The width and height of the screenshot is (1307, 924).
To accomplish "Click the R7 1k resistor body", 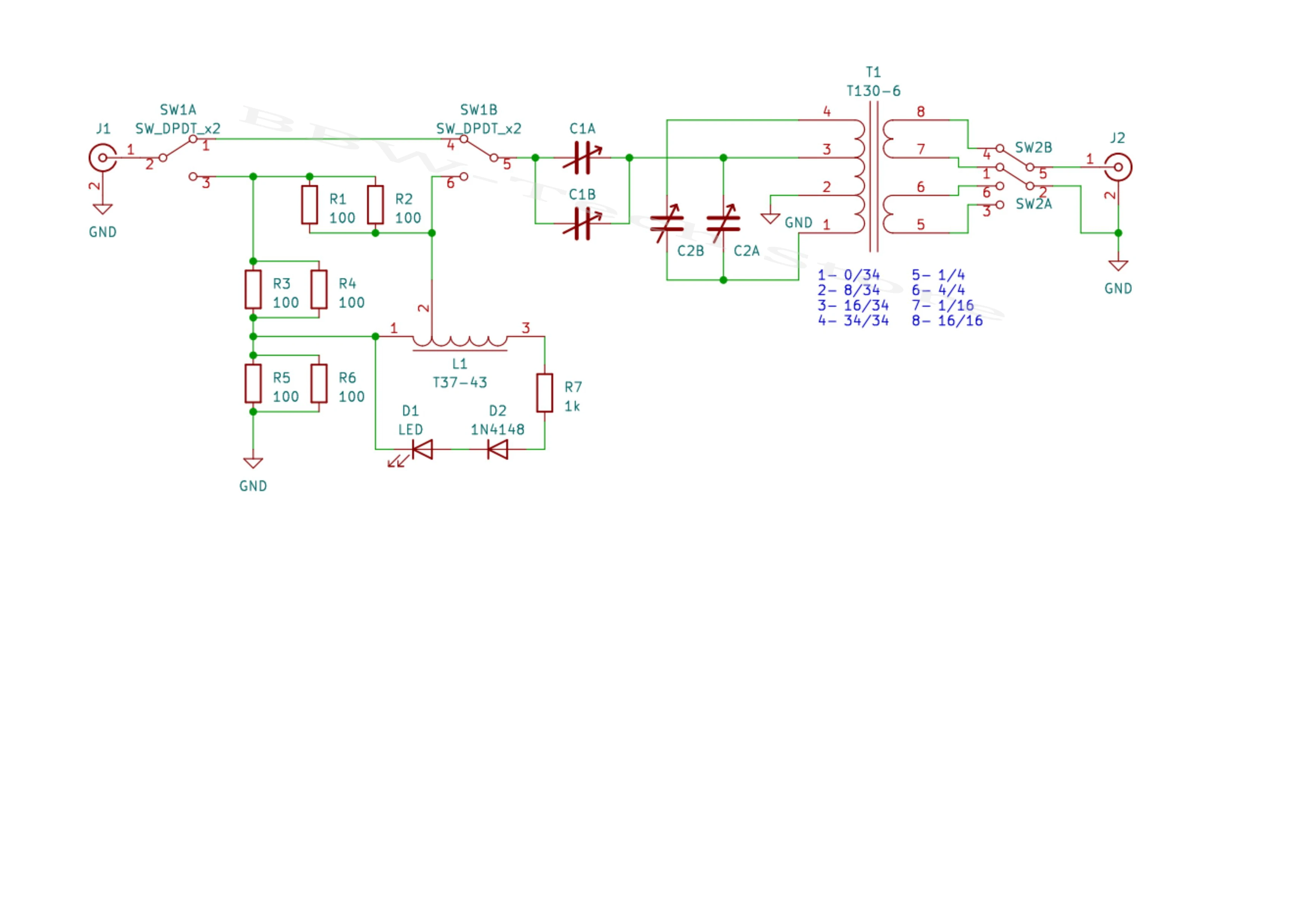I will pos(545,393).
